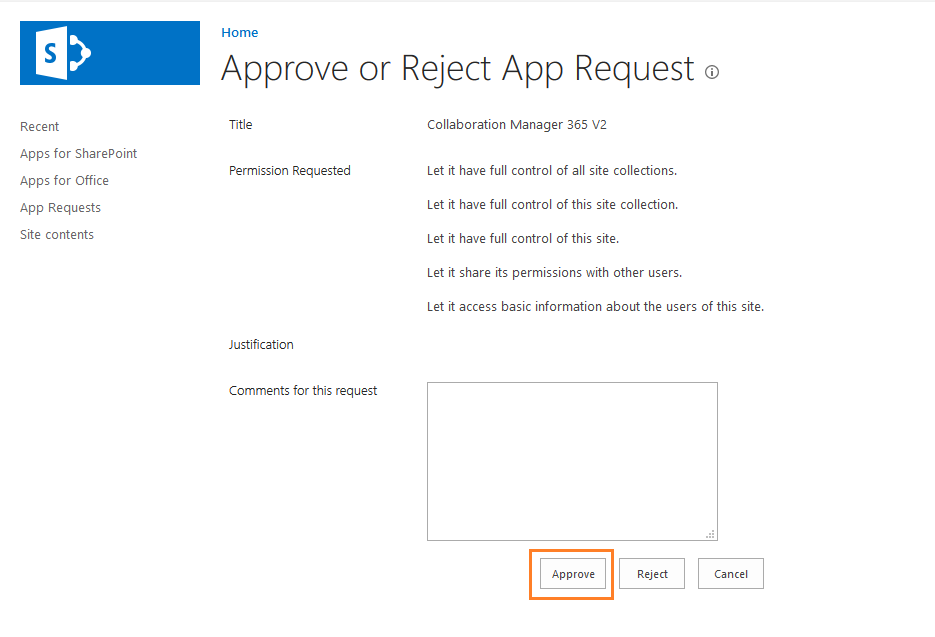The width and height of the screenshot is (935, 637).
Task: Click 'Let it have full control of this site collection.'
Action: click(552, 205)
